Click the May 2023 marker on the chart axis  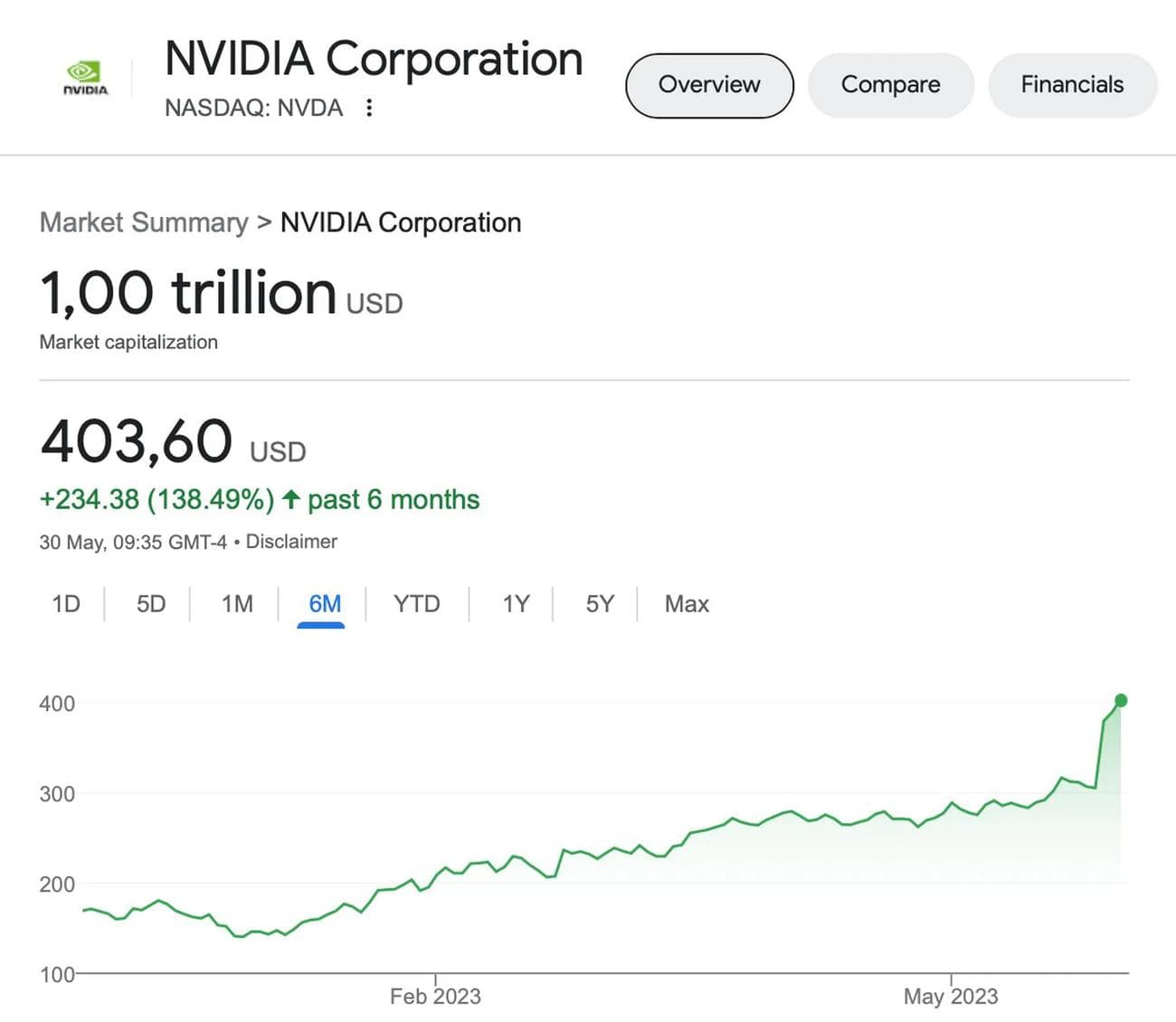tap(950, 996)
